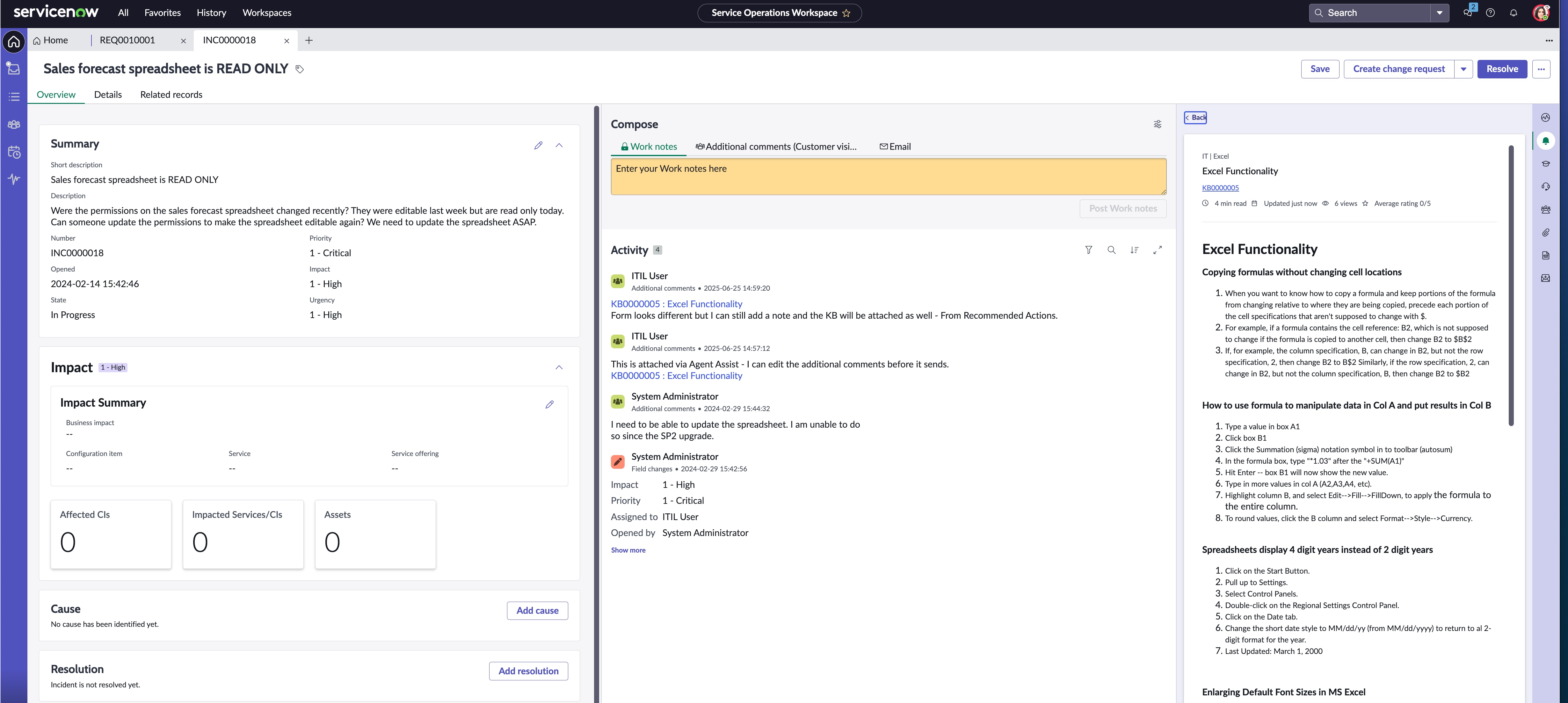Open the document templates icon in right rail
Viewport: 1568px width, 703px height.
point(1545,256)
